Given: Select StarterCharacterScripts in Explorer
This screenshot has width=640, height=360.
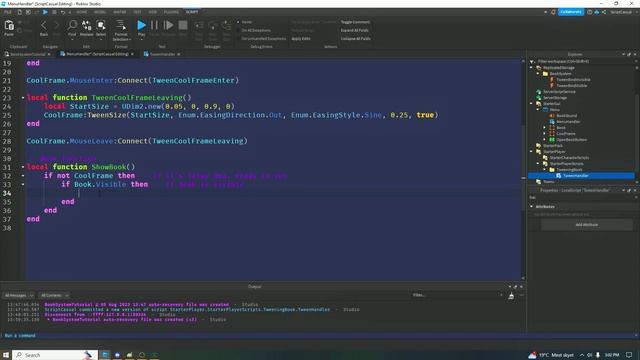Looking at the screenshot, I should point(569,158).
